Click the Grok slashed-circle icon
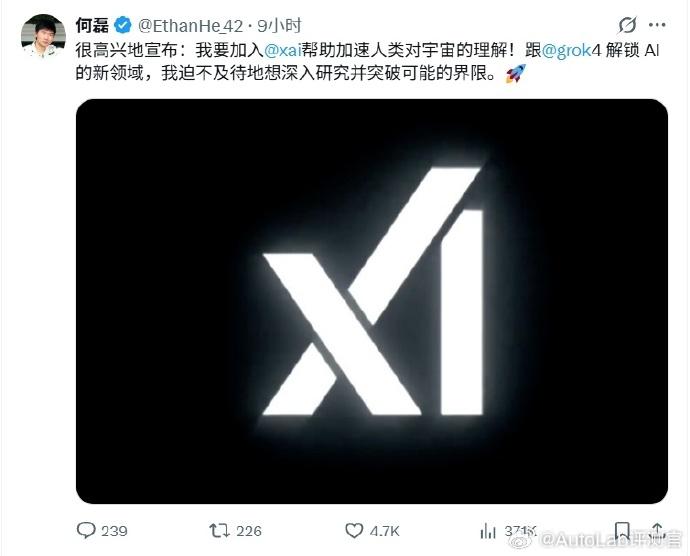690x556 pixels. tap(627, 25)
